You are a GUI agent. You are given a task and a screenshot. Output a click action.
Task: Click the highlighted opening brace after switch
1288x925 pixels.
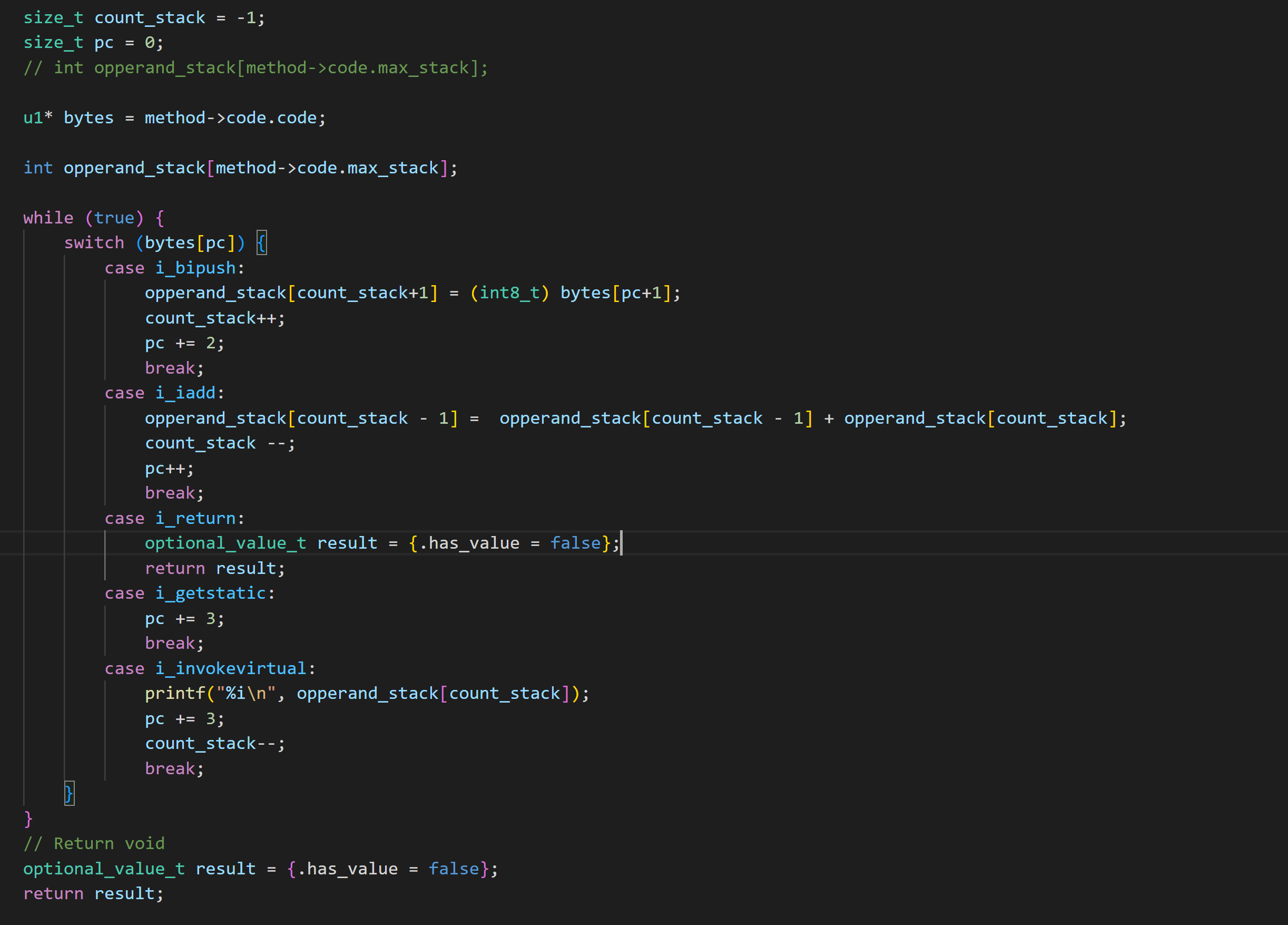[261, 242]
